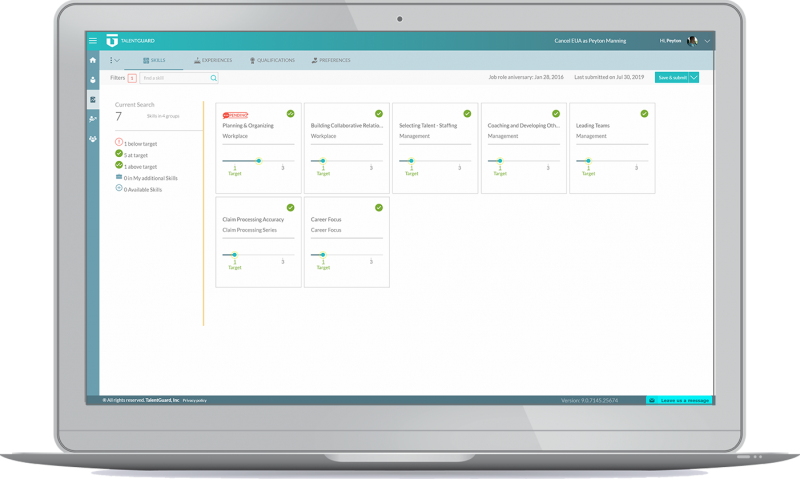Click the Building Collaborative Relatio... card title
800x479 pixels.
click(x=347, y=125)
